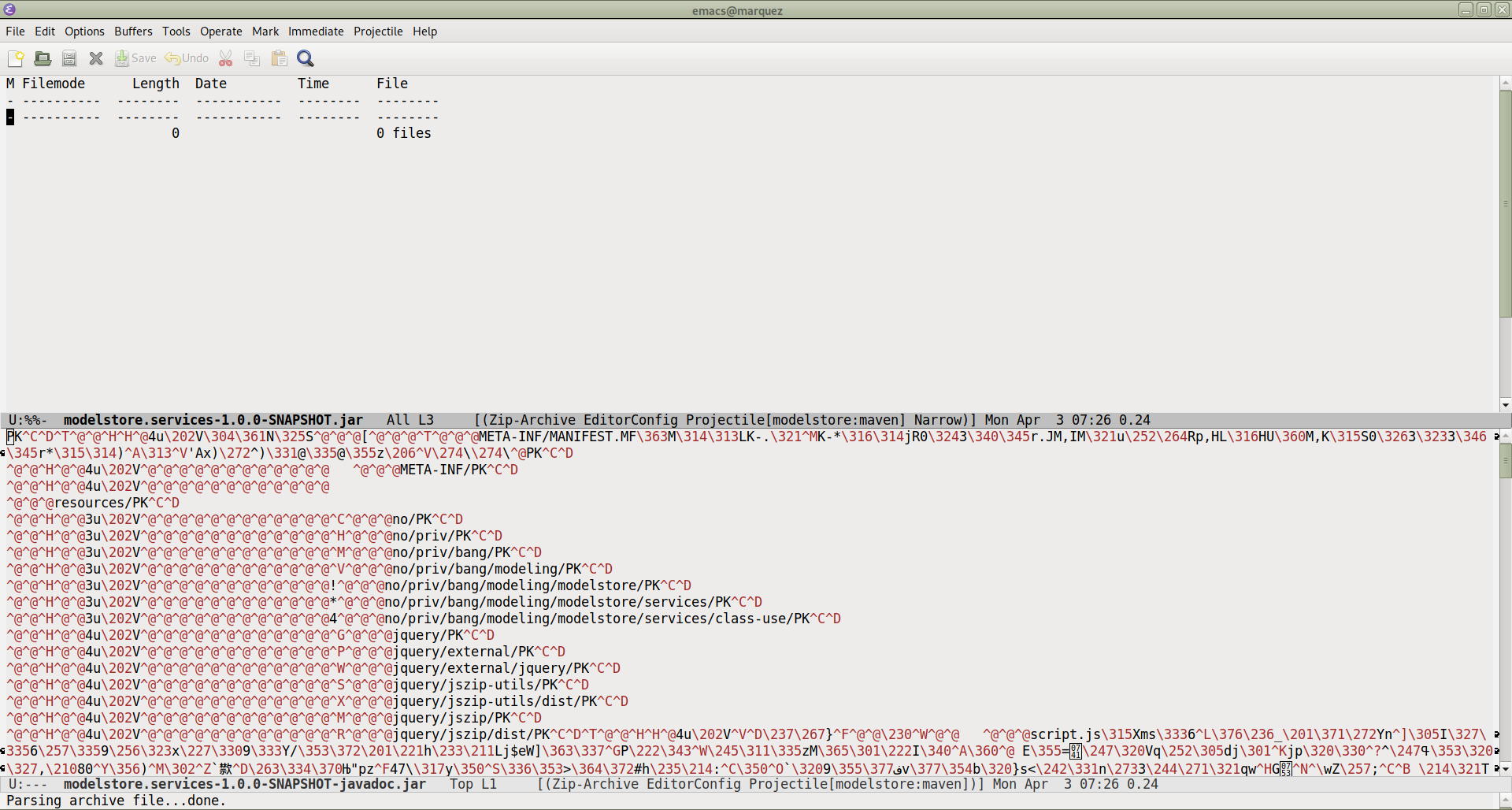Save the current buffer with disk icon
This screenshot has width=1512, height=810.
coord(69,58)
